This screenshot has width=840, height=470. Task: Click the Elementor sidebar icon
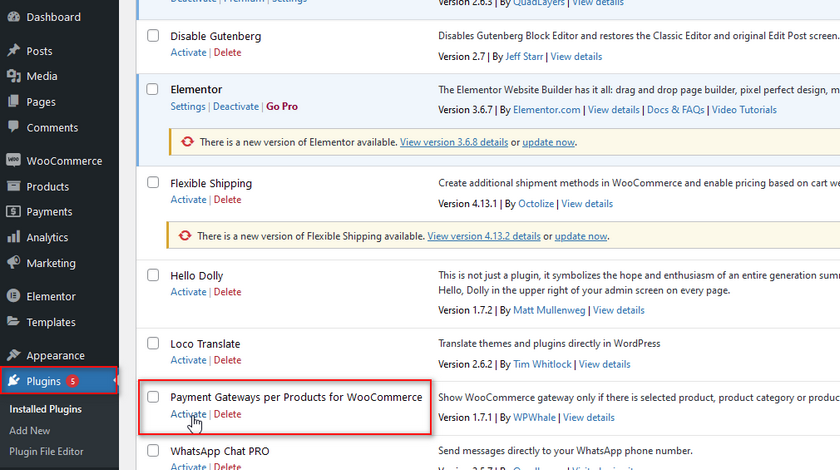13,296
